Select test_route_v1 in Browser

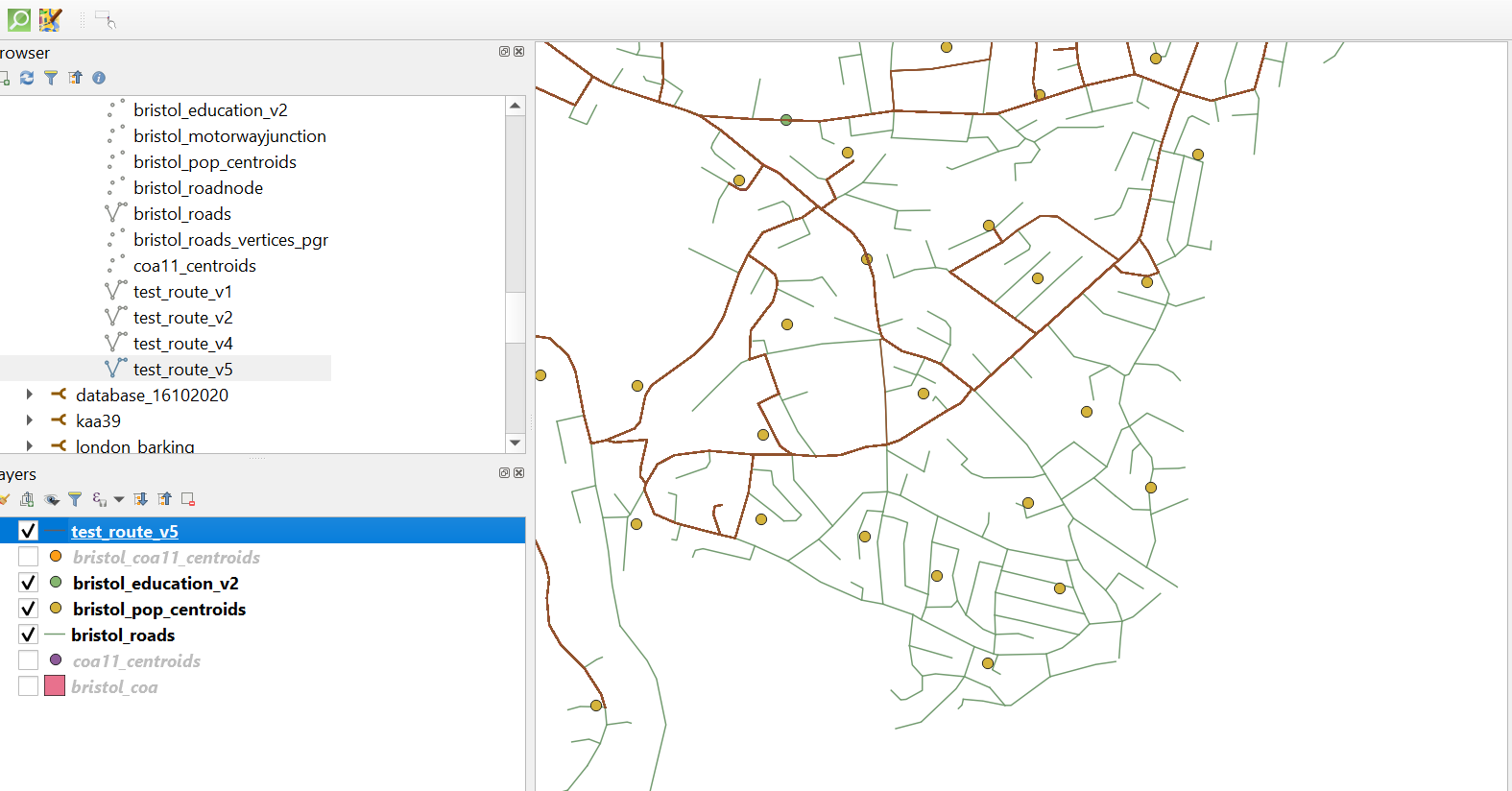point(182,292)
